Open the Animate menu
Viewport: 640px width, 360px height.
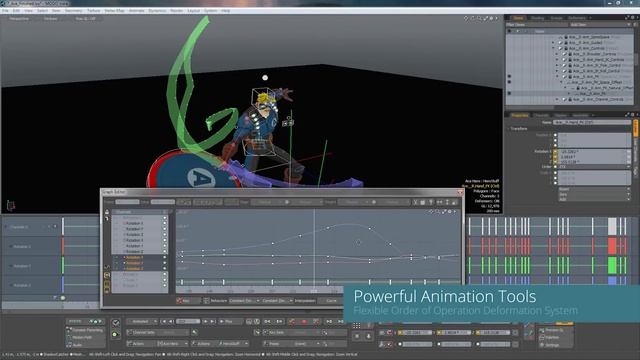[x=136, y=11]
